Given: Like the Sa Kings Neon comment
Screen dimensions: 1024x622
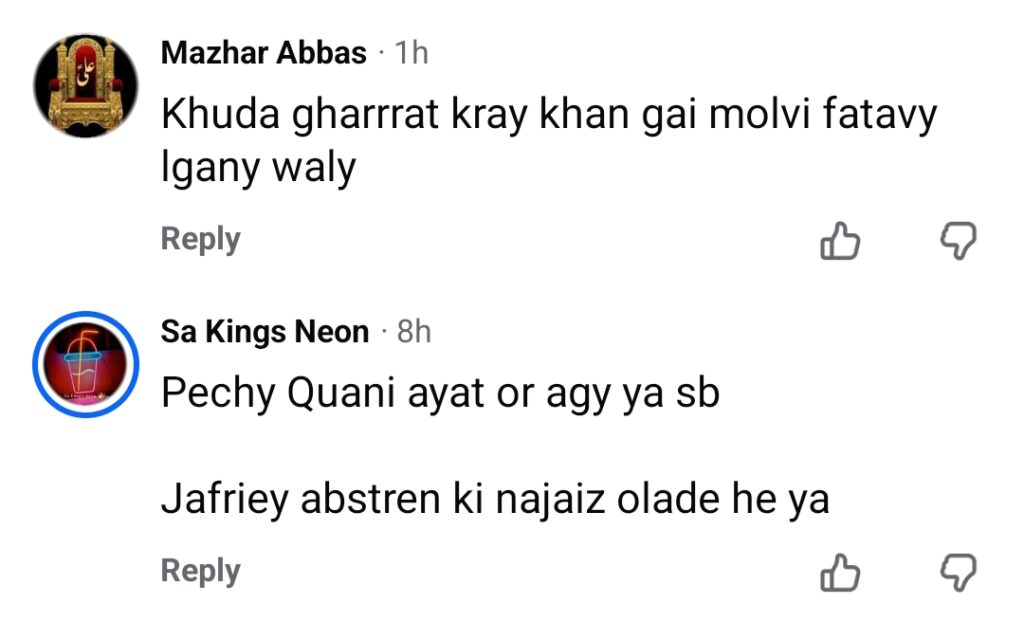Looking at the screenshot, I should coord(840,573).
